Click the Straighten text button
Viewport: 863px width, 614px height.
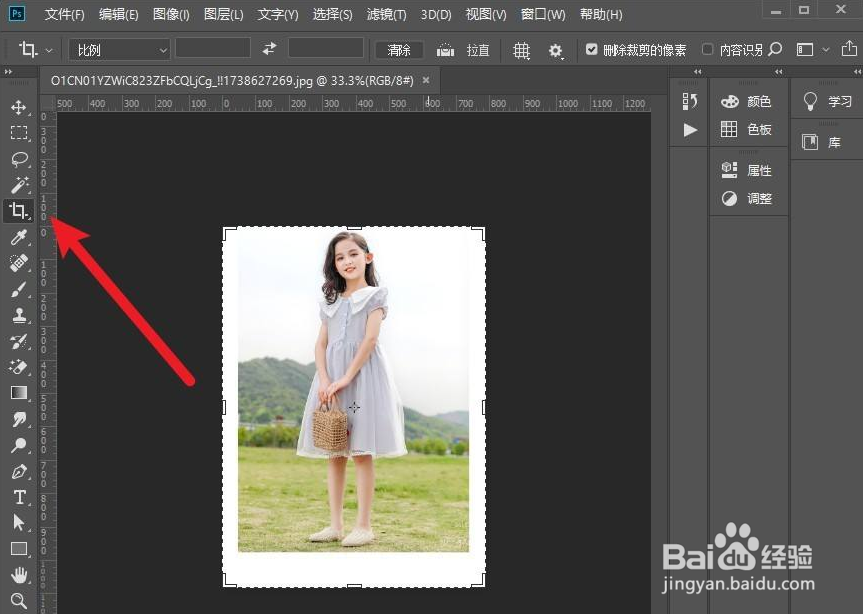478,50
